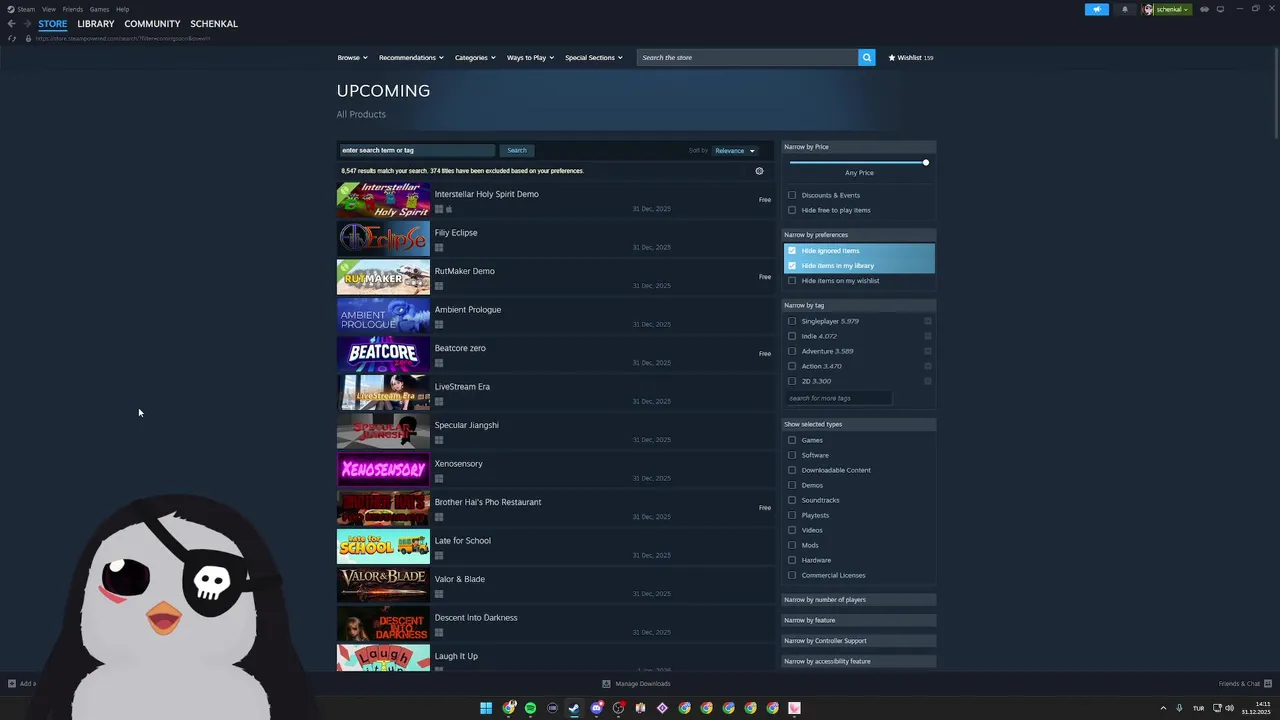Expand Narrow by number of players
The height and width of the screenshot is (720, 1280).
coord(859,600)
